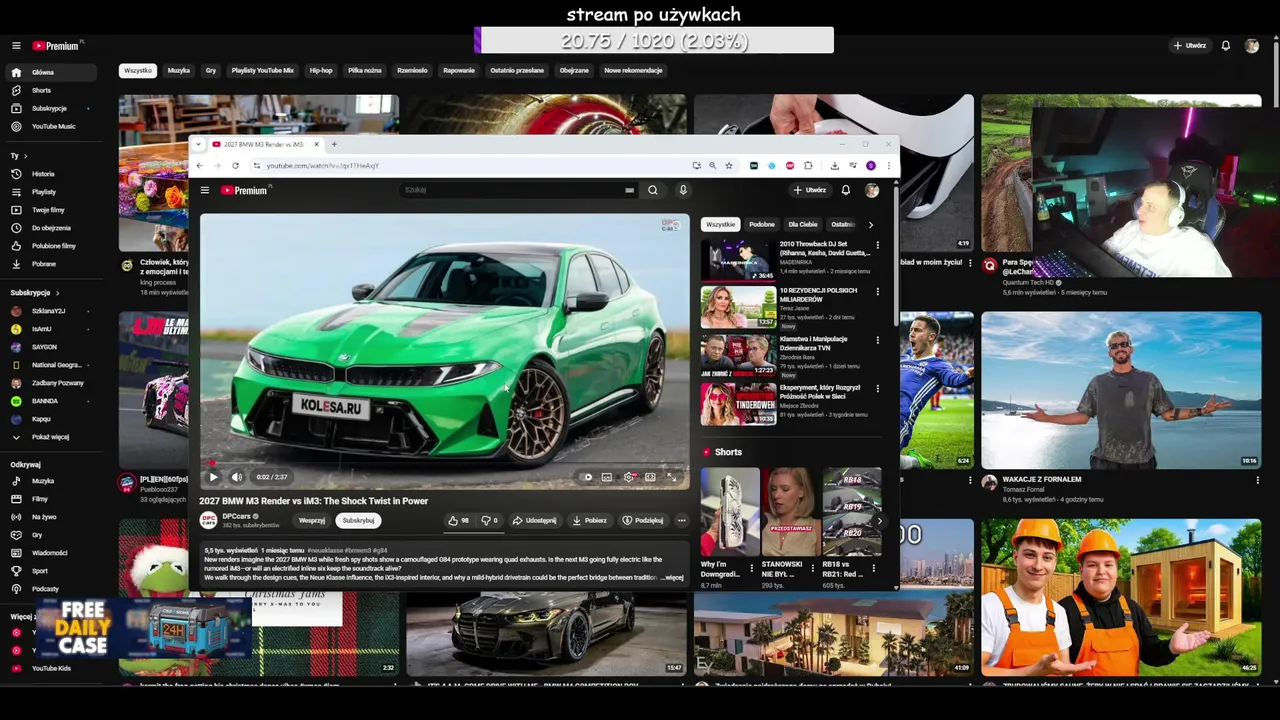Click the search magnifier button in front window

point(653,190)
